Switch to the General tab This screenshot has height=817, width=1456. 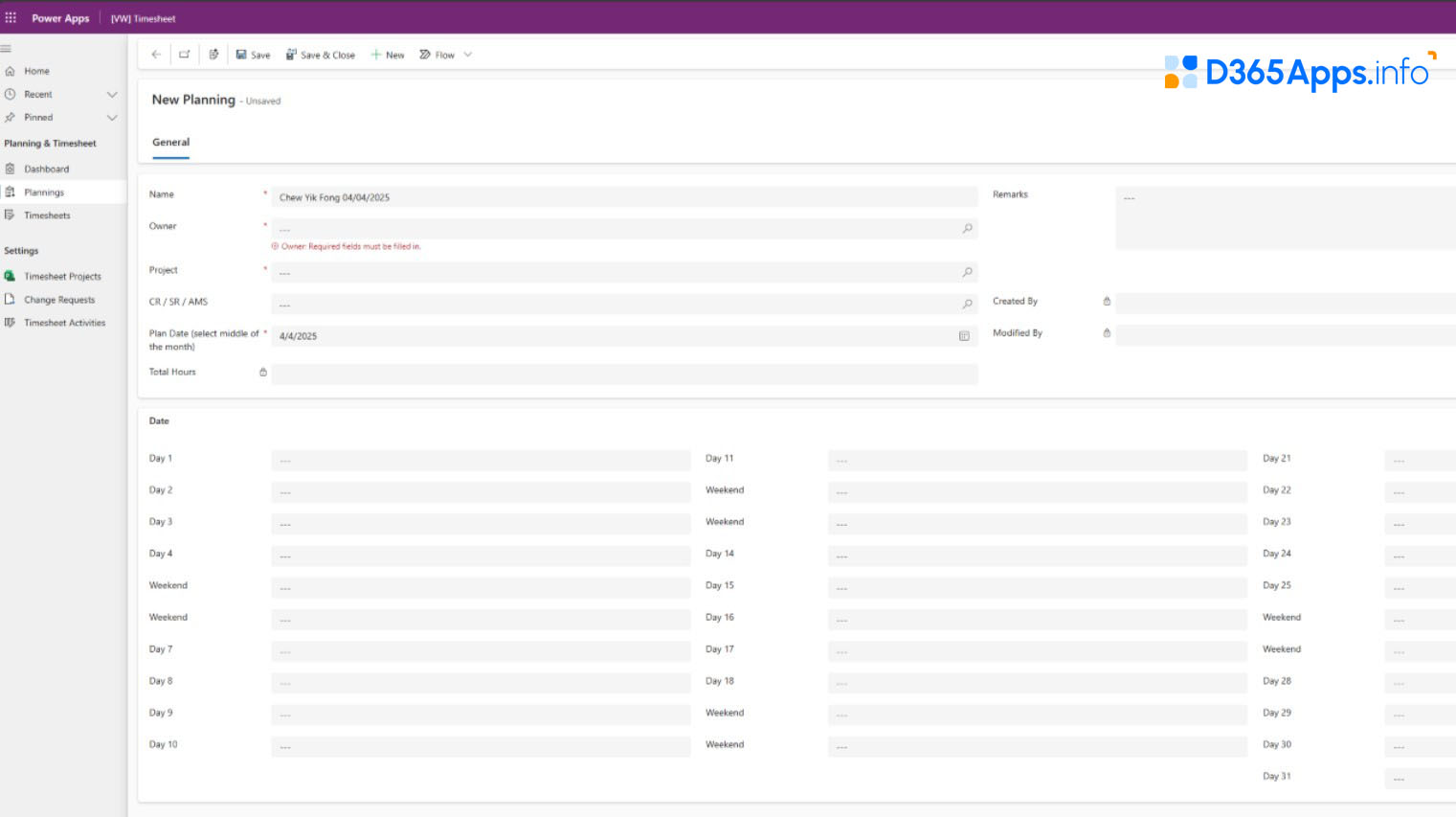(170, 142)
